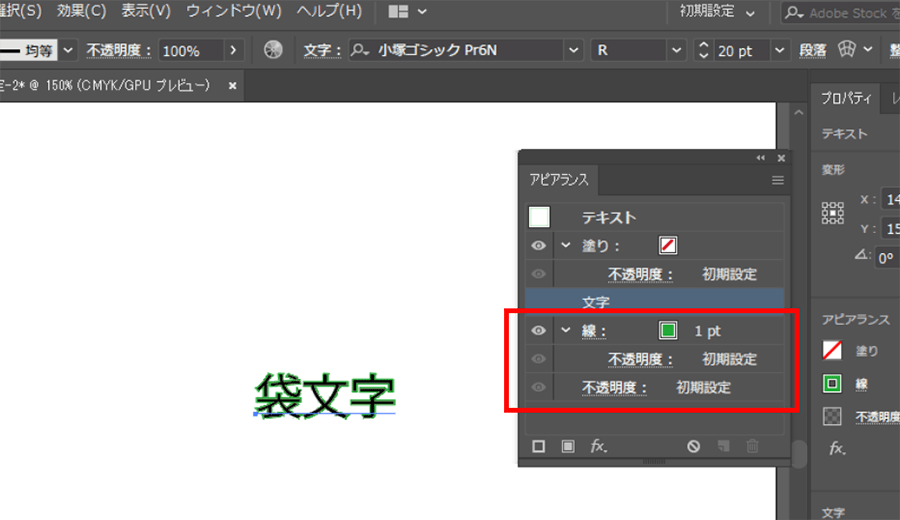This screenshot has width=900, height=520.
Task: Click the 100% opacity input field
Action: (x=190, y=51)
